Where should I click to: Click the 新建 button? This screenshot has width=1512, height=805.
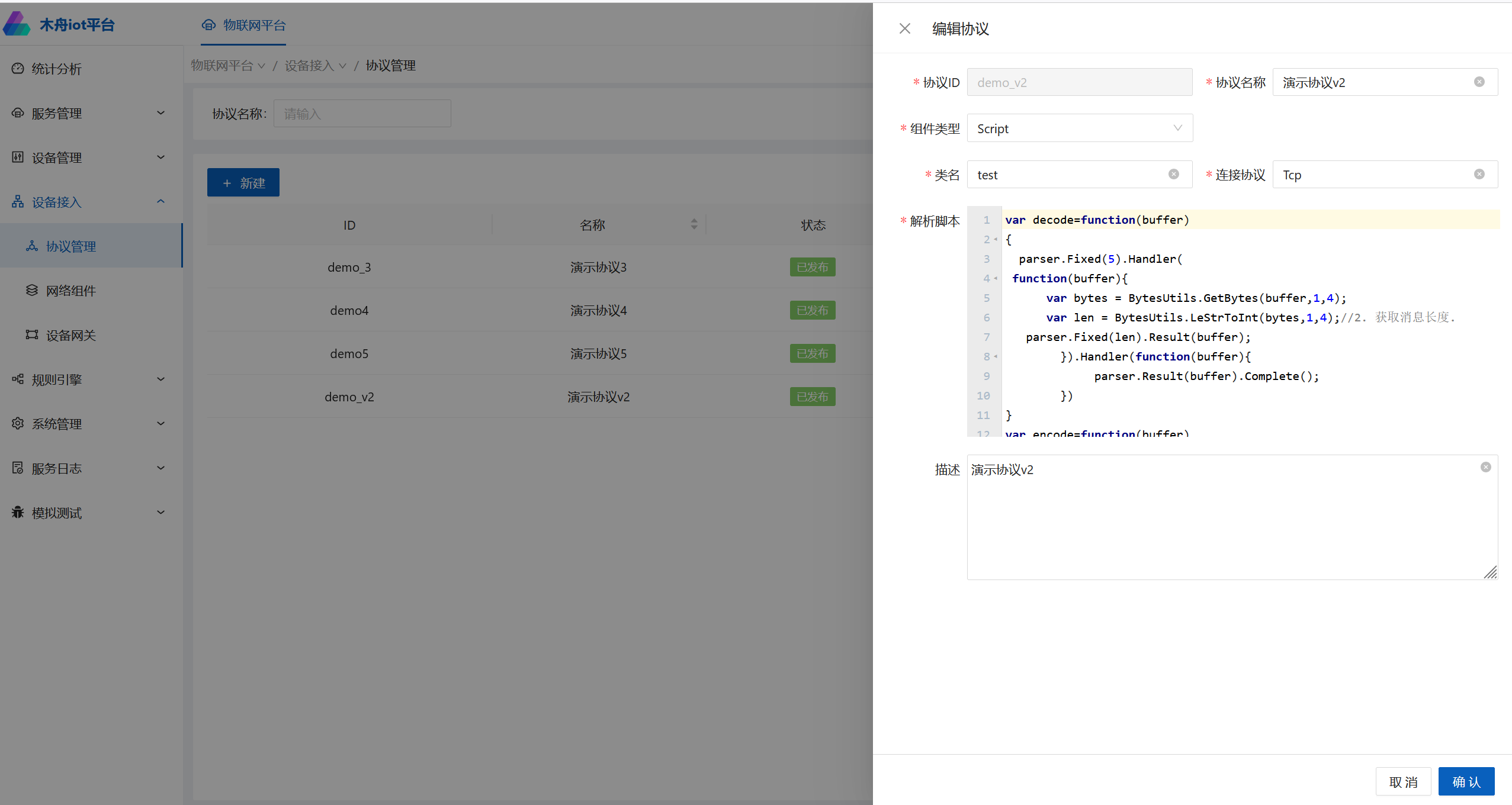[243, 183]
